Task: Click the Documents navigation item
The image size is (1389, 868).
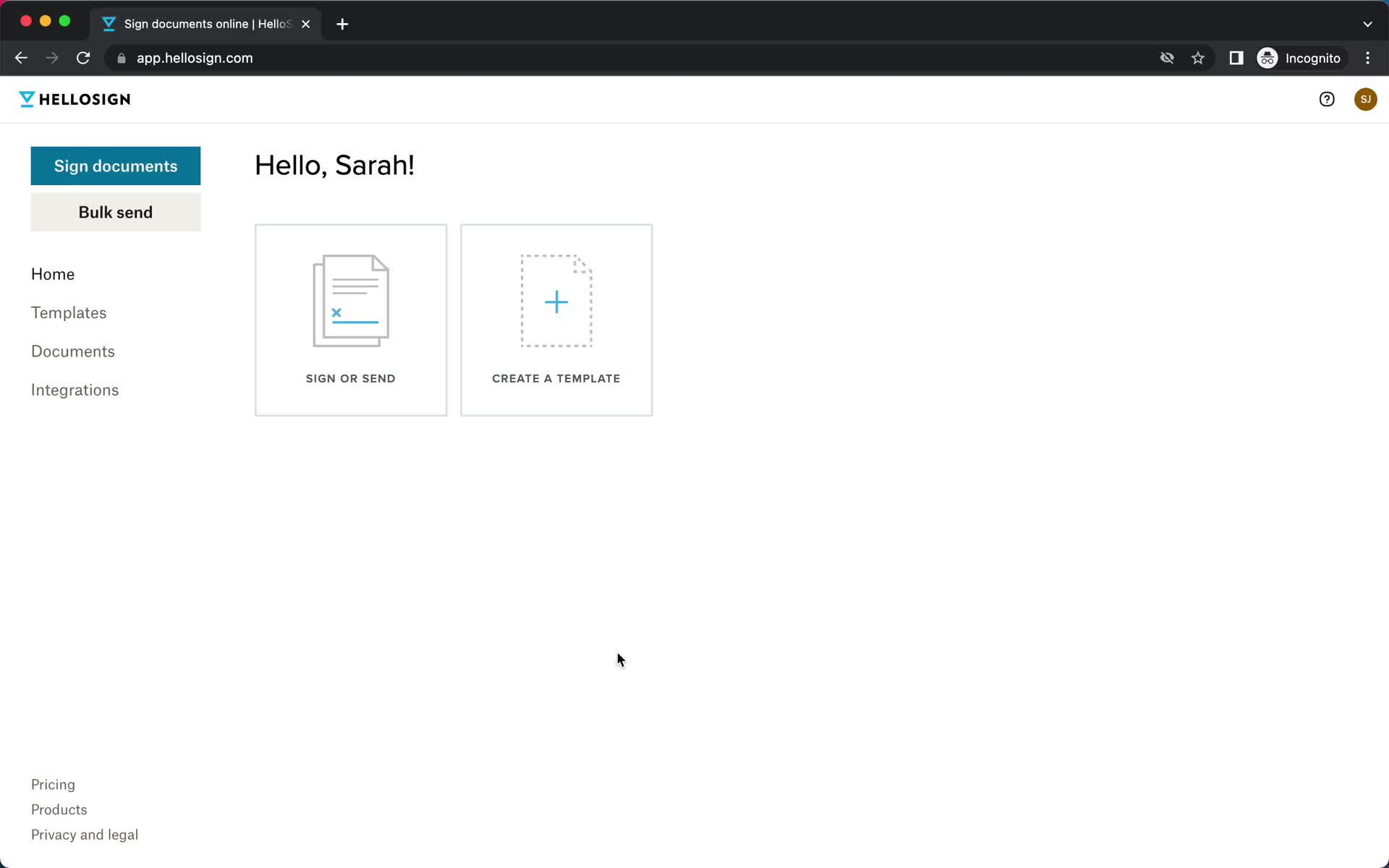Action: (72, 351)
